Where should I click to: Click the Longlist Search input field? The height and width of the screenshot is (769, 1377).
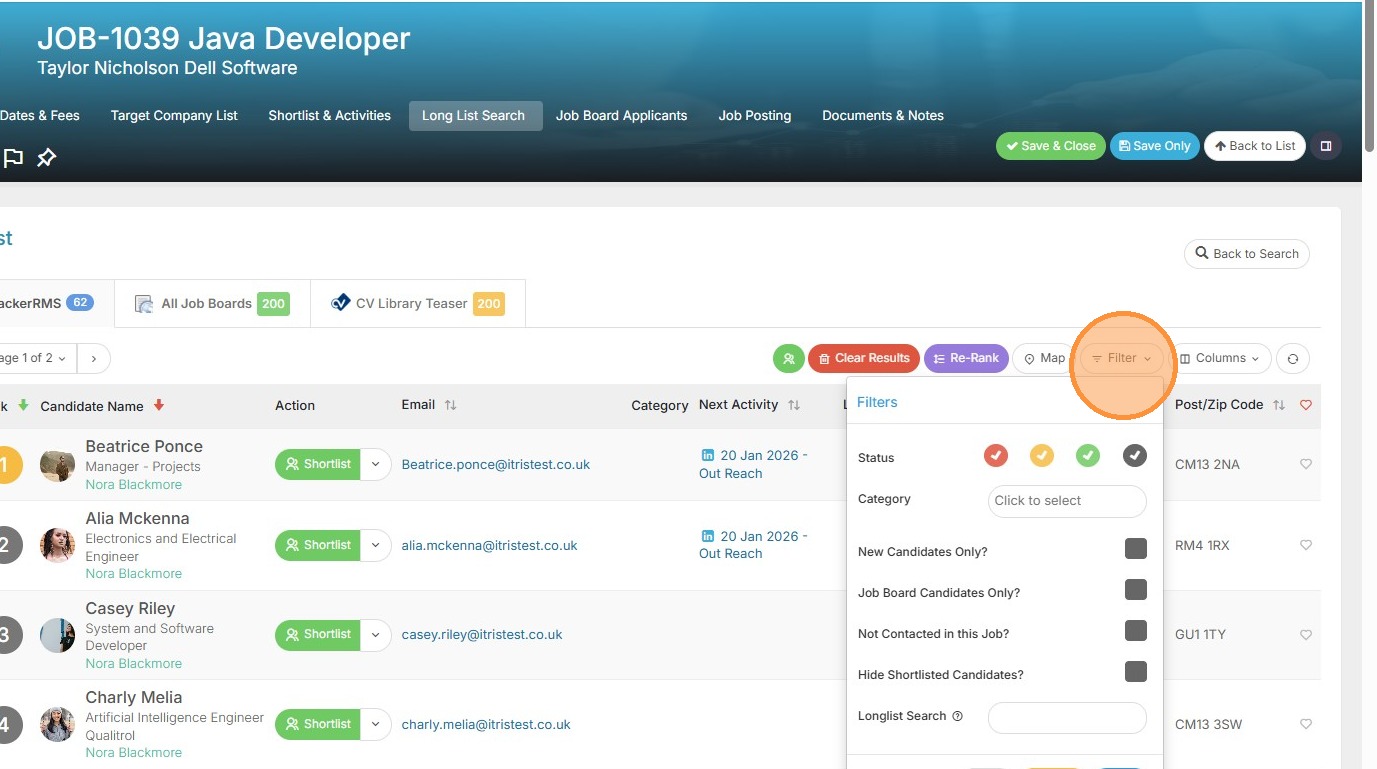pos(1067,718)
